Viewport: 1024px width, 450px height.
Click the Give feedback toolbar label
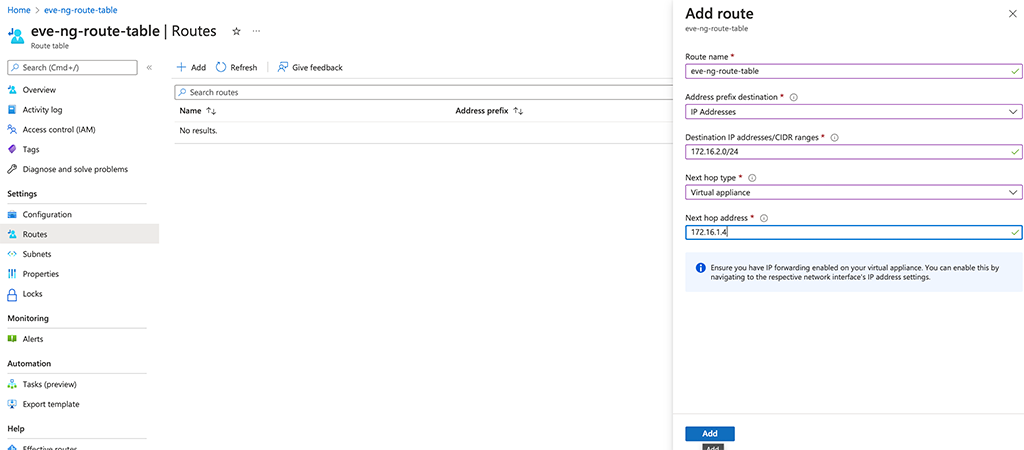pyautogui.click(x=317, y=68)
